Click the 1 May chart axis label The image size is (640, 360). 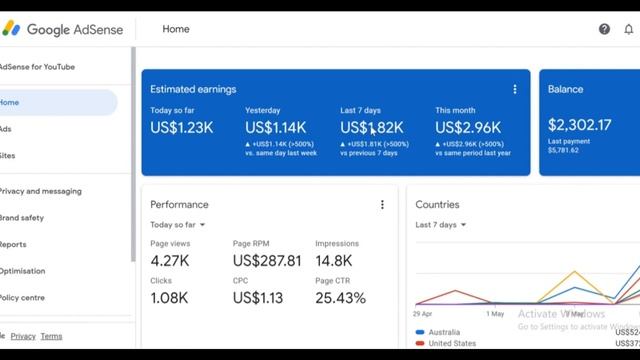(495, 314)
